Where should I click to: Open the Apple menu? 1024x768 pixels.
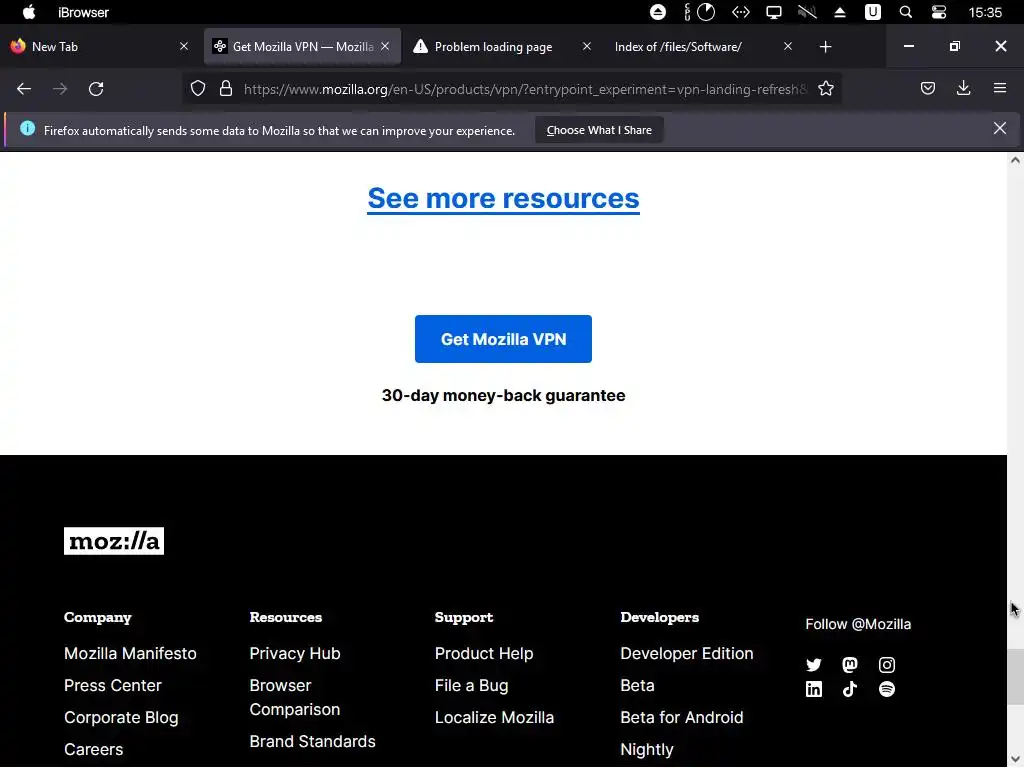coord(29,12)
